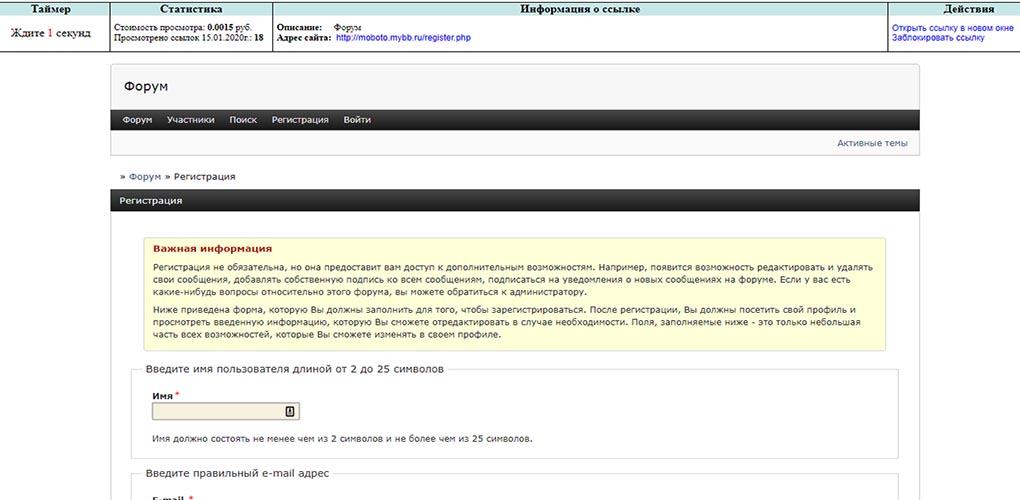Click the 'Имя должно состоять не менее' hint

tap(342, 439)
